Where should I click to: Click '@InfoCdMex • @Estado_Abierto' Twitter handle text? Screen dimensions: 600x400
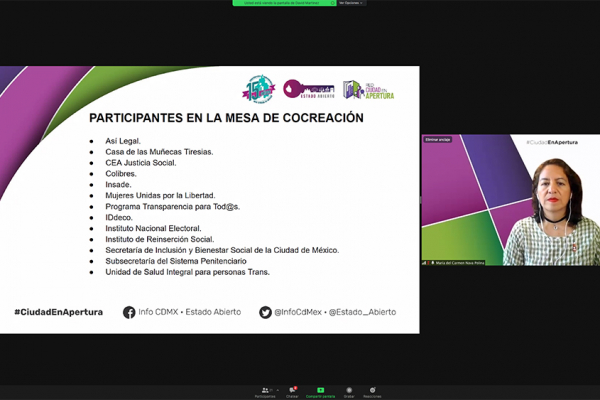click(335, 312)
